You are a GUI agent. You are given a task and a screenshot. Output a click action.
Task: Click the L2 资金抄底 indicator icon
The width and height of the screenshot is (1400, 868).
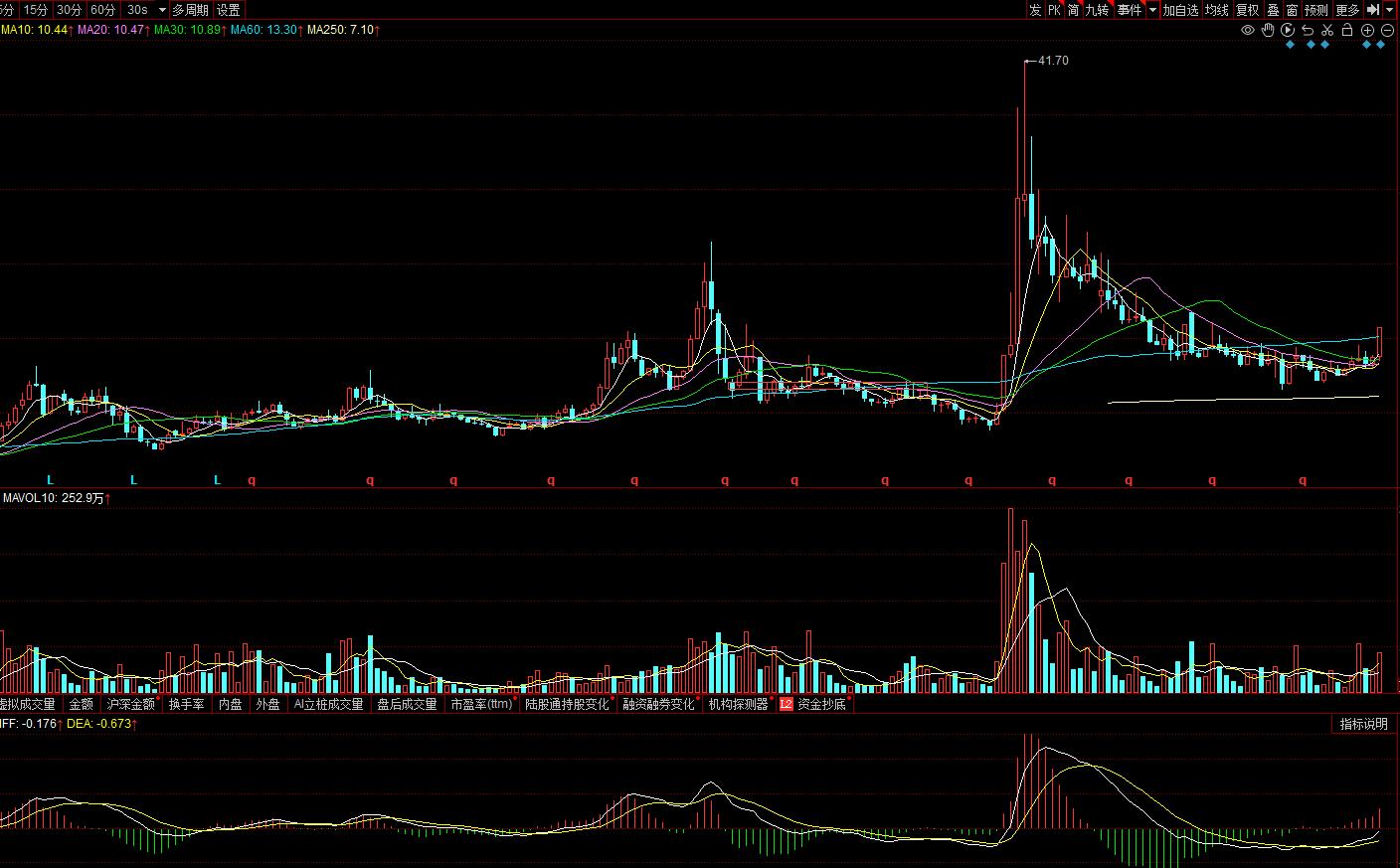click(786, 704)
